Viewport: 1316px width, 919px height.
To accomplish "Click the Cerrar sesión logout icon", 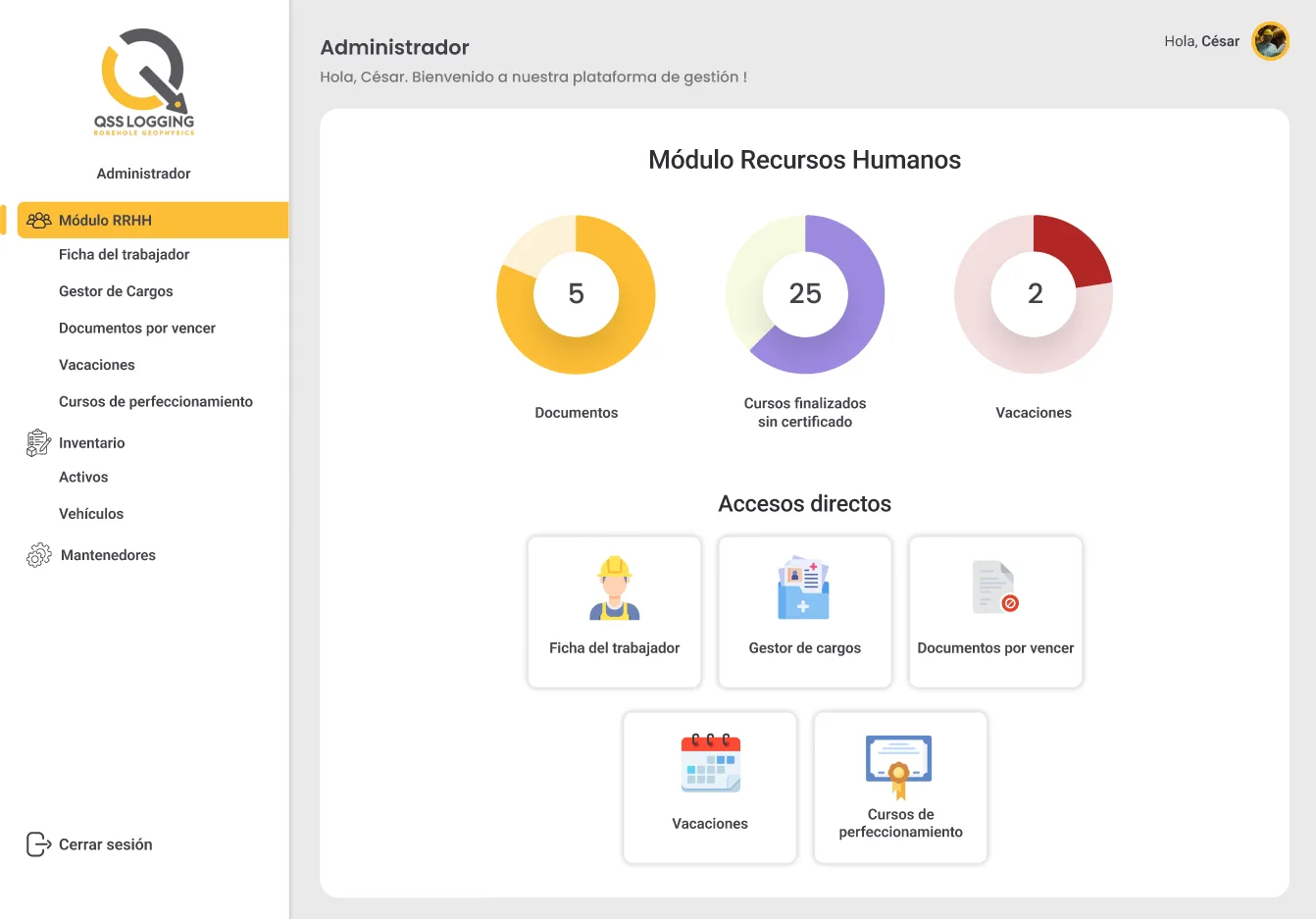I will coord(38,844).
